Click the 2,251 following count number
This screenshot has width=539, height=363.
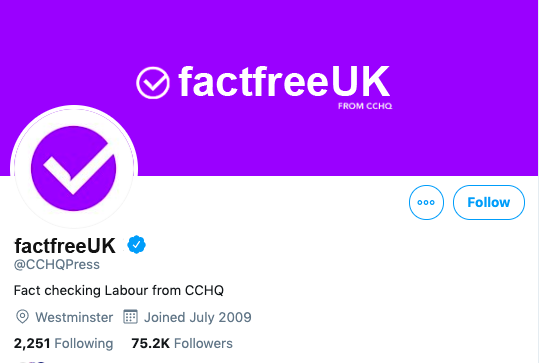(32, 343)
